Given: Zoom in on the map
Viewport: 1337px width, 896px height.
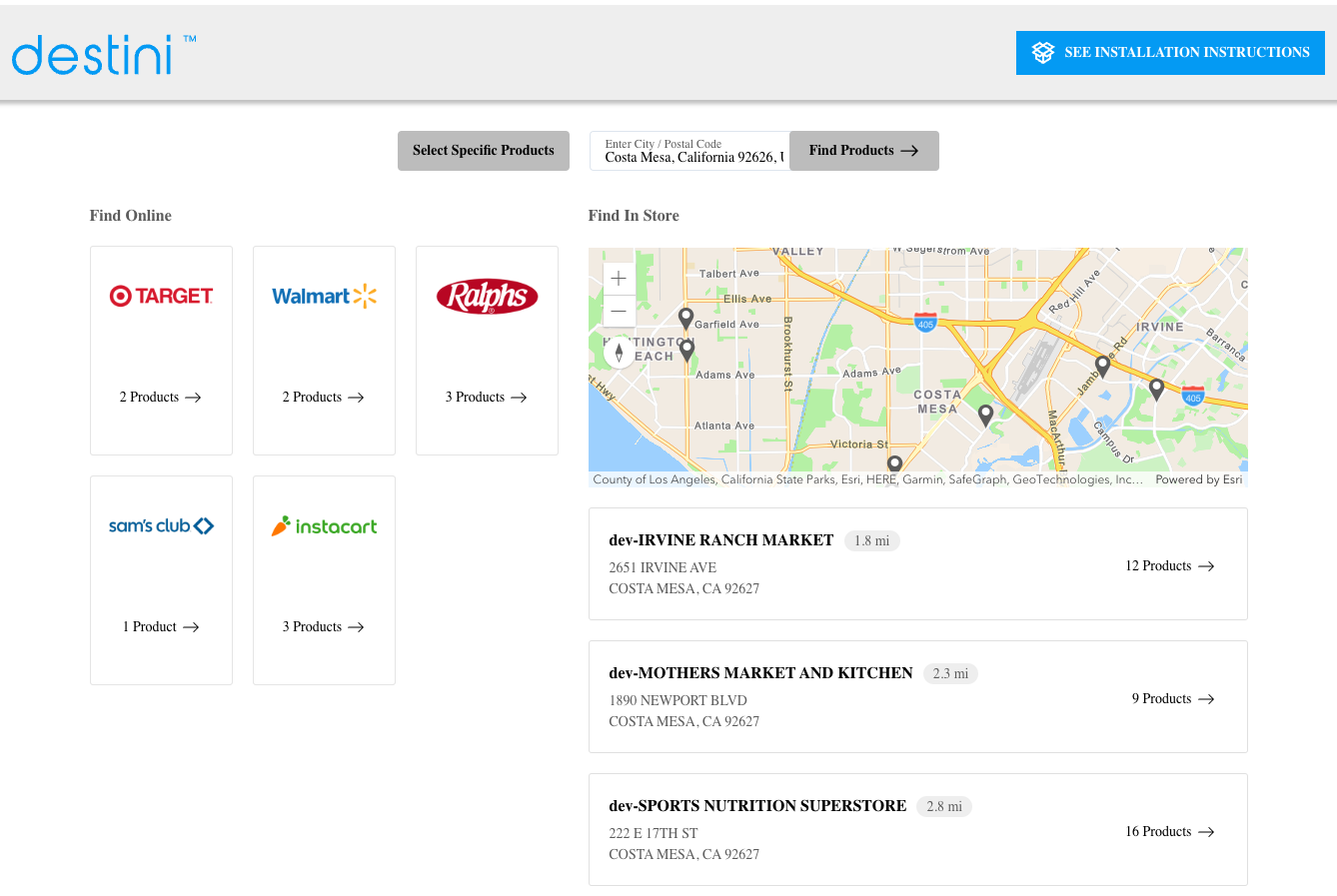Looking at the screenshot, I should 620,279.
